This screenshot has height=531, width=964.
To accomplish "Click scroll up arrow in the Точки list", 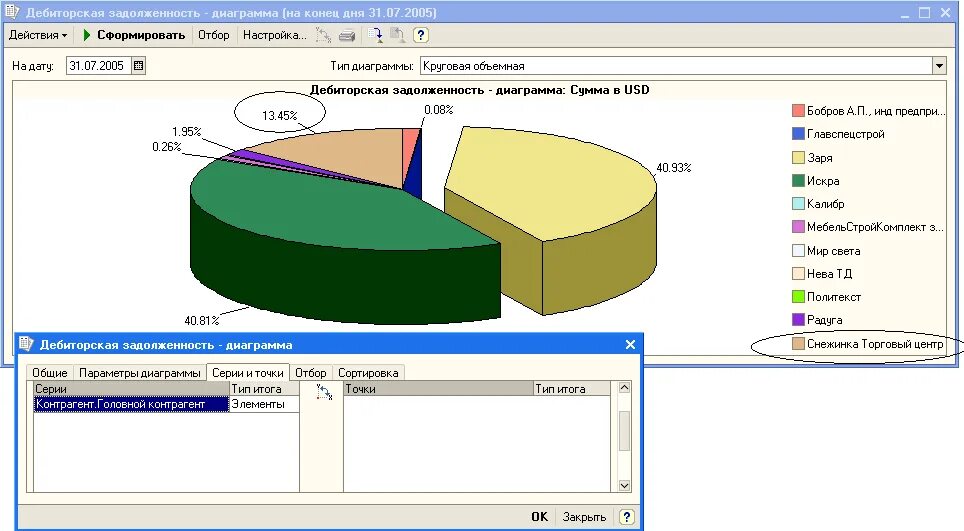I will 624,388.
